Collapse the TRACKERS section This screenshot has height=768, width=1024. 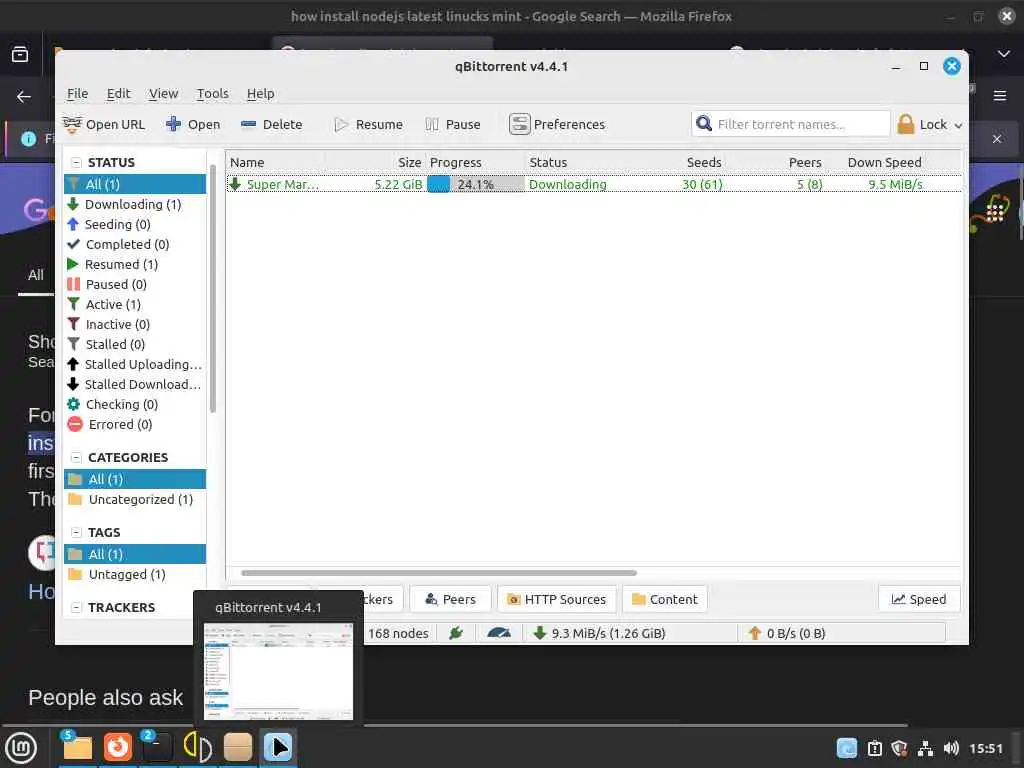click(76, 608)
